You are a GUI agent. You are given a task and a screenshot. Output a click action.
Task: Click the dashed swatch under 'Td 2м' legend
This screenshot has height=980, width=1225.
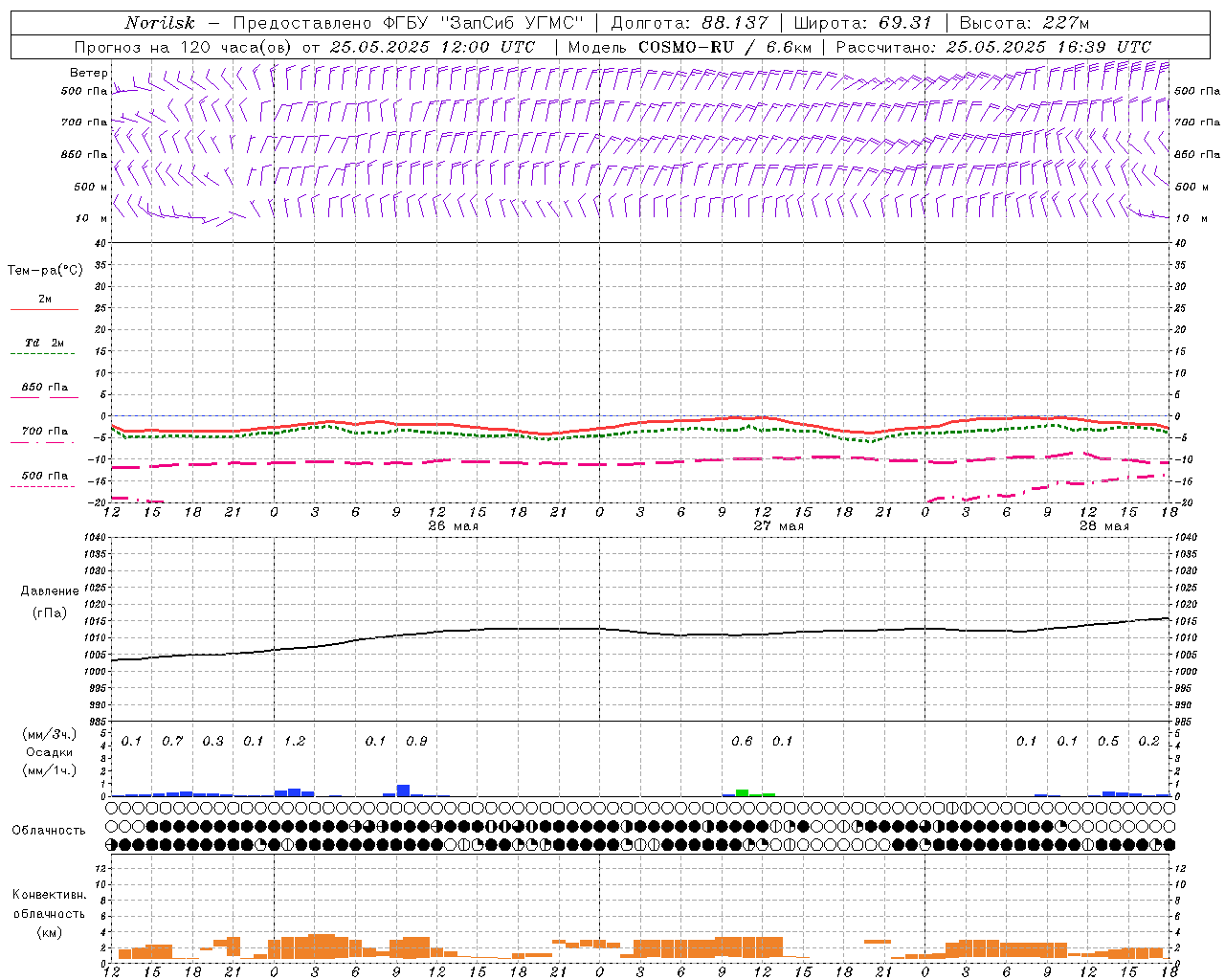click(44, 354)
